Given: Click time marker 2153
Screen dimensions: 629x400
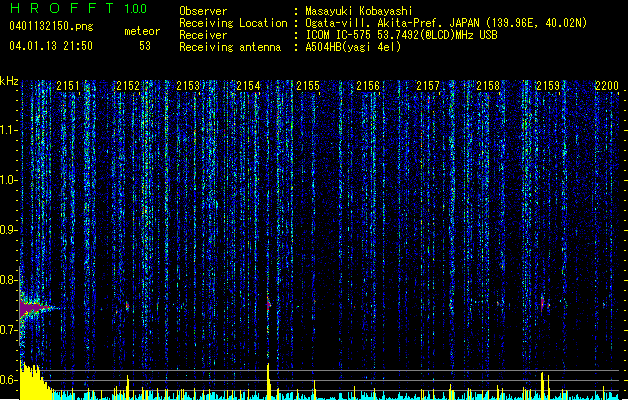Looking at the screenshot, I should 188,86.
